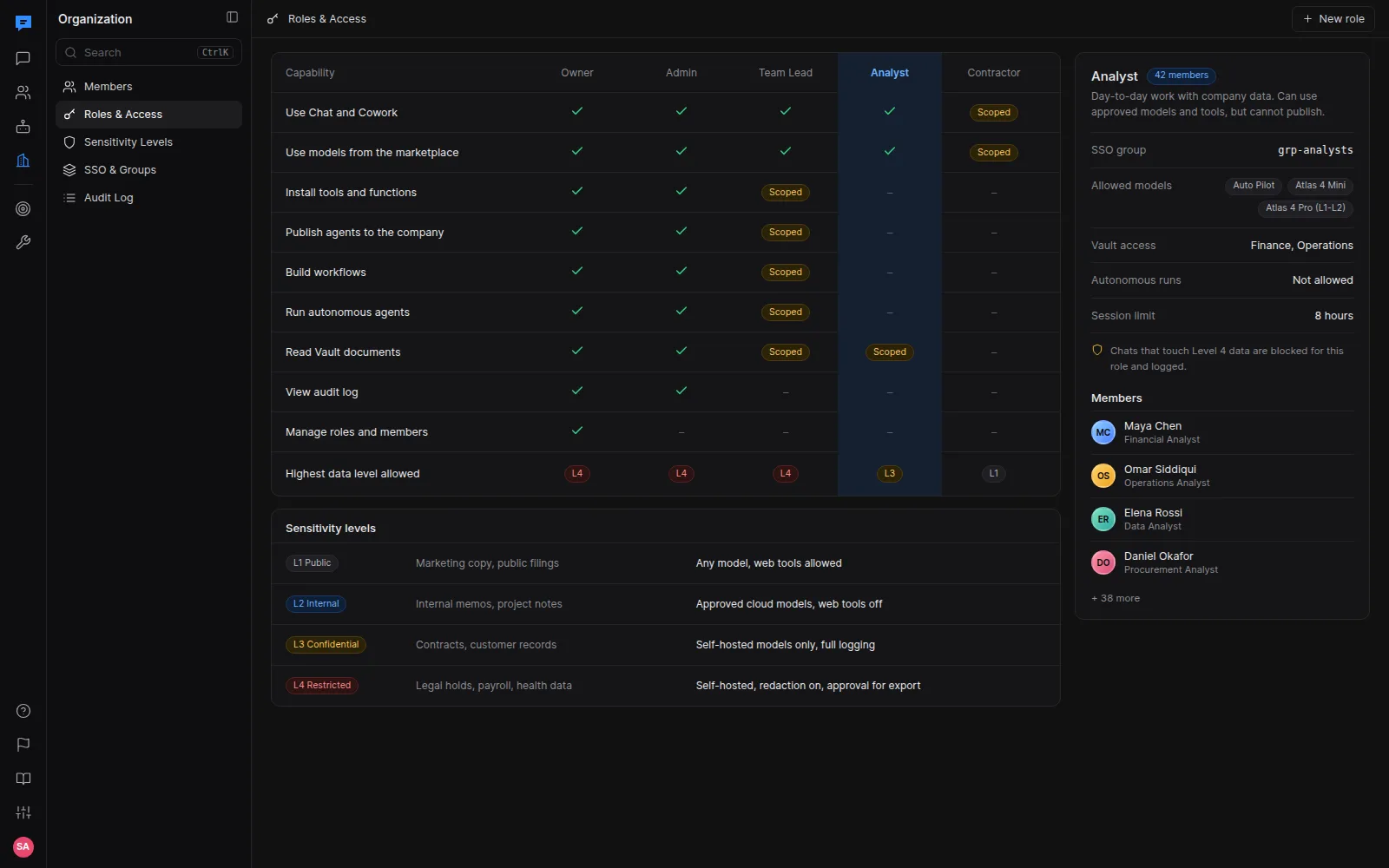Click Omar Siddiqui's OS avatar
Viewport: 1389px width, 868px height.
(x=1103, y=476)
